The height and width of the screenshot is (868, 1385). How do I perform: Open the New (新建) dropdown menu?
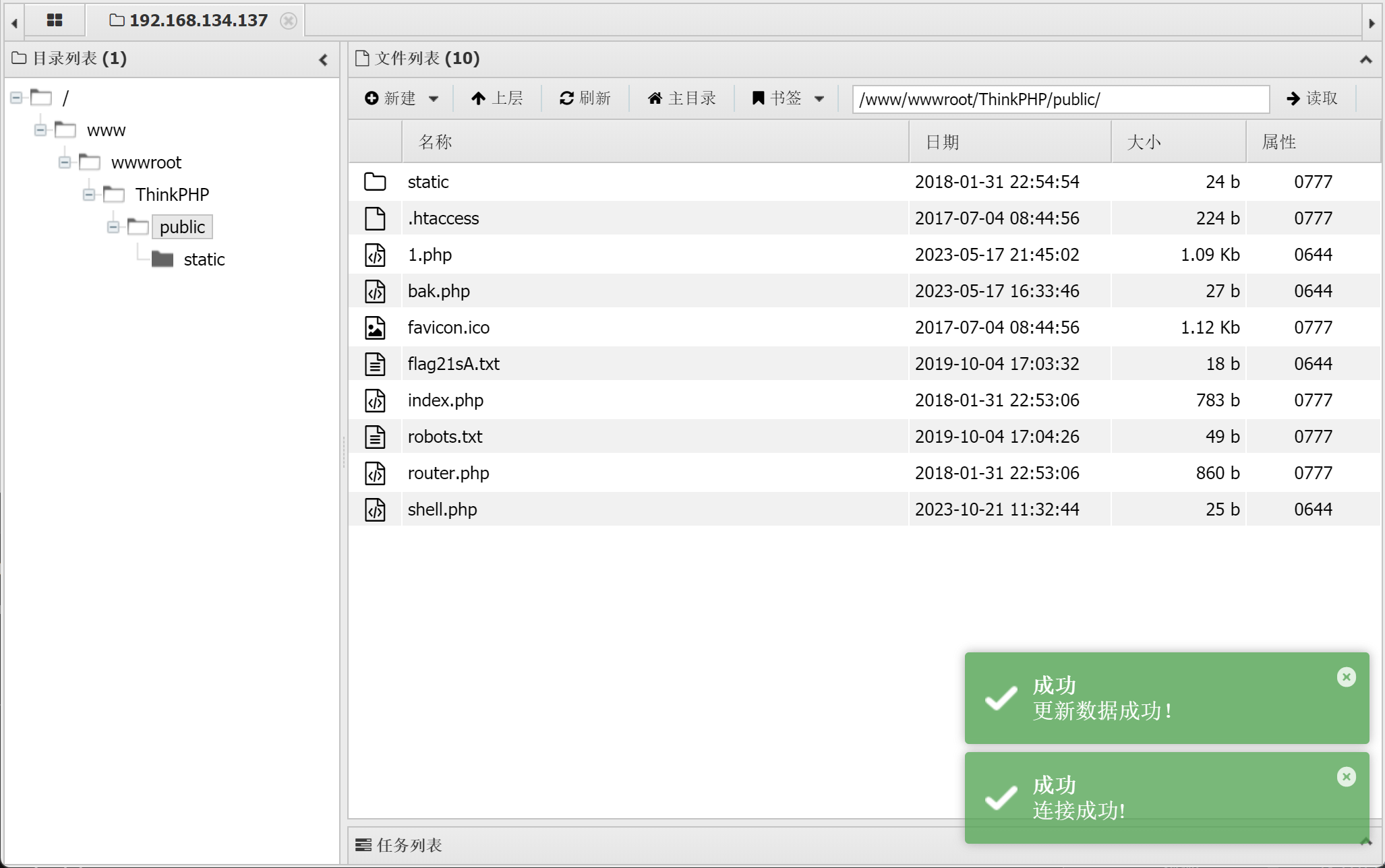pos(401,98)
